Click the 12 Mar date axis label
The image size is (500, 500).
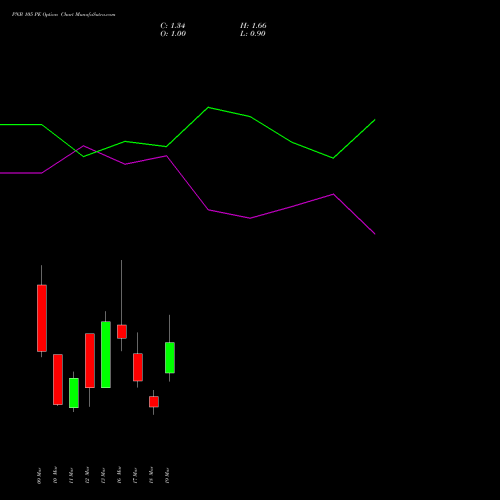pyautogui.click(x=87, y=475)
